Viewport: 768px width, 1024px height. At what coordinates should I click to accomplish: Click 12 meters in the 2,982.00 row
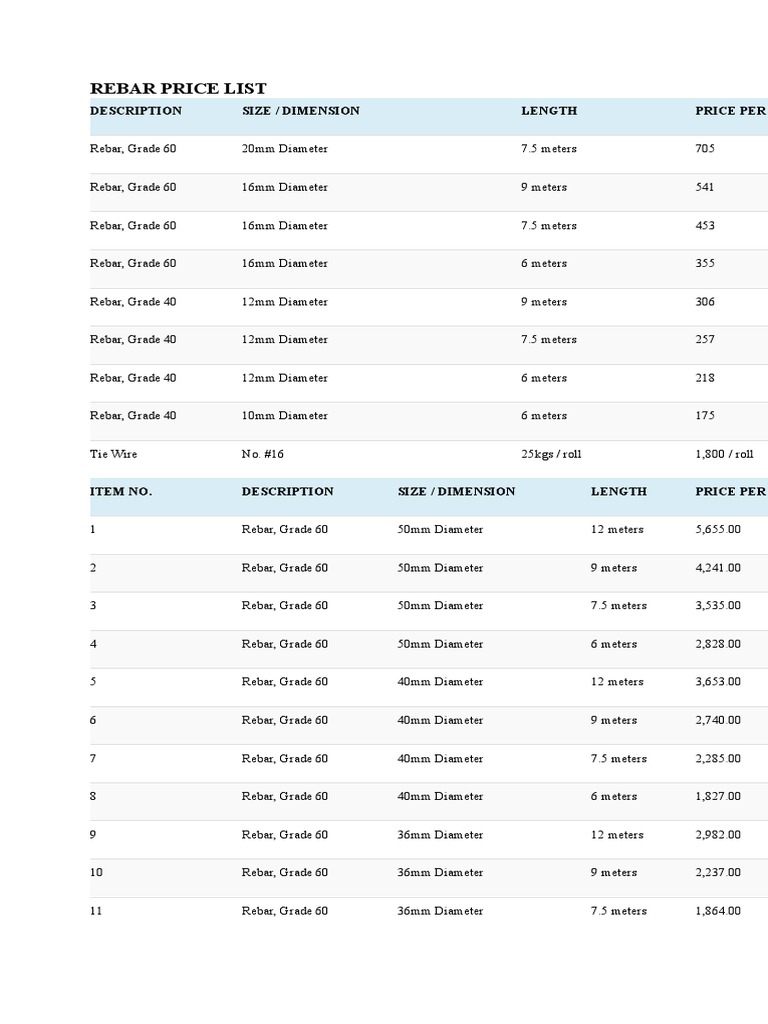[x=617, y=835]
